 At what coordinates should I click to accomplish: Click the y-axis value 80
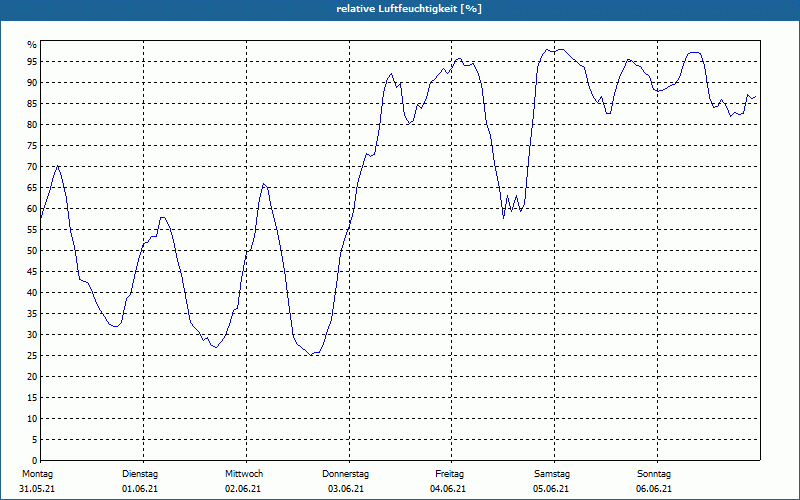tap(32, 124)
